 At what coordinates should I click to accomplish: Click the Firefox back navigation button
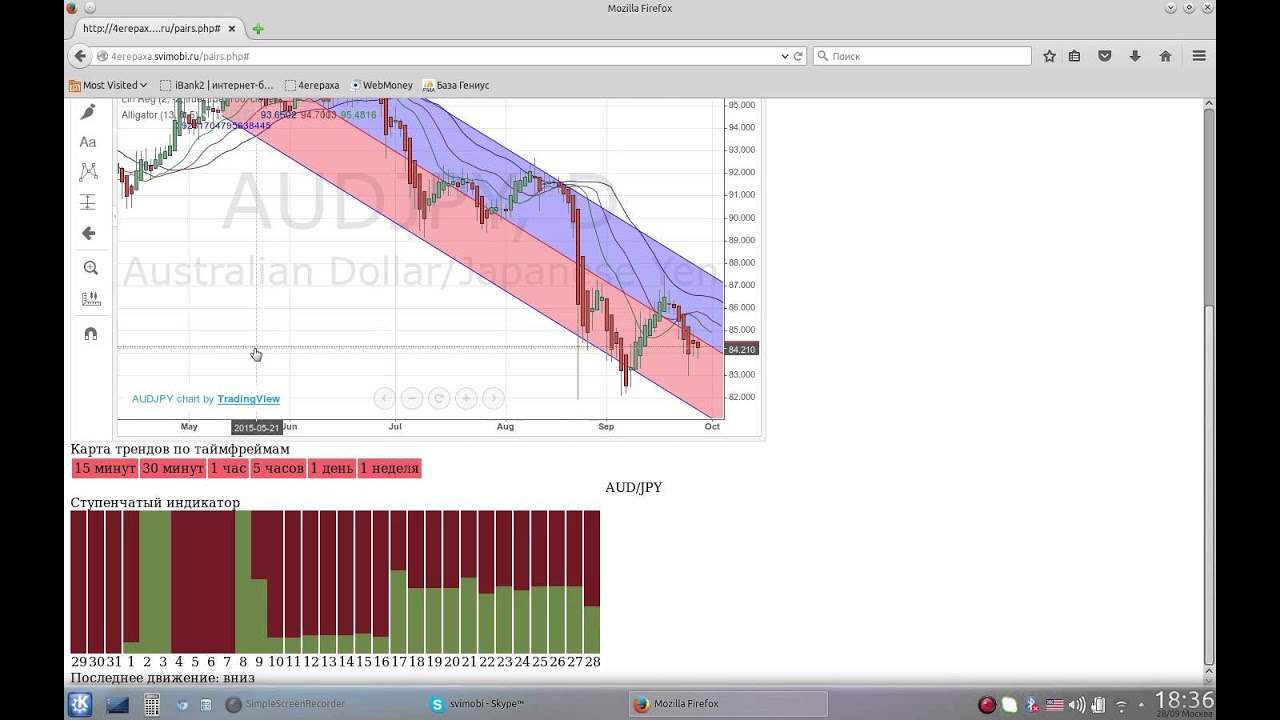[x=81, y=56]
